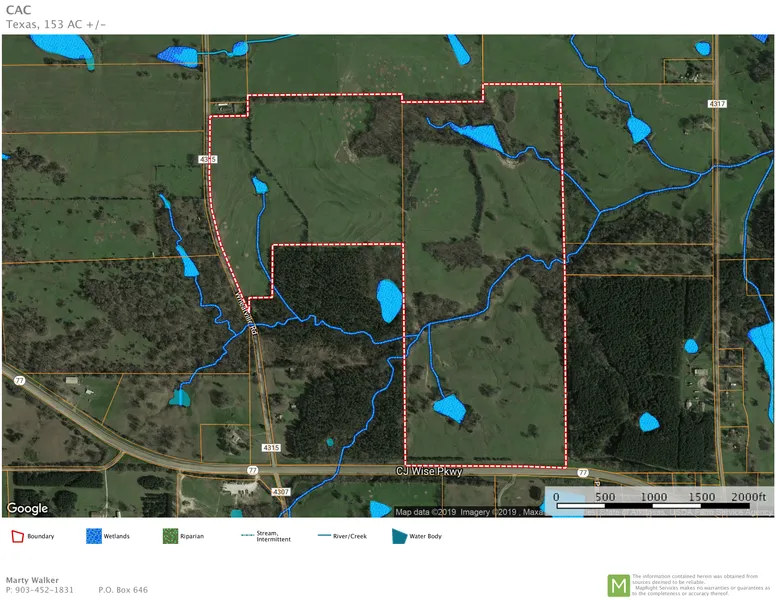Click the large wetland inside the wooded cutout
The image size is (776, 600).
tap(389, 300)
